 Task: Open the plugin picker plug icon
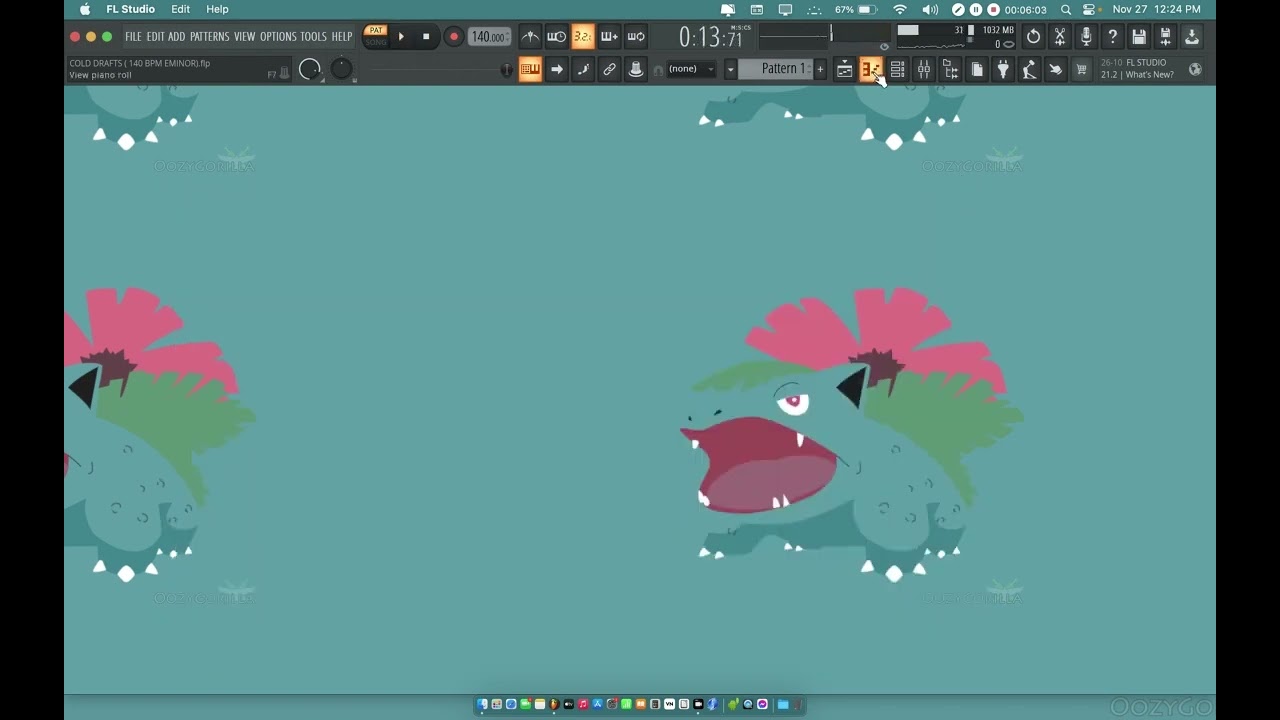(1003, 69)
